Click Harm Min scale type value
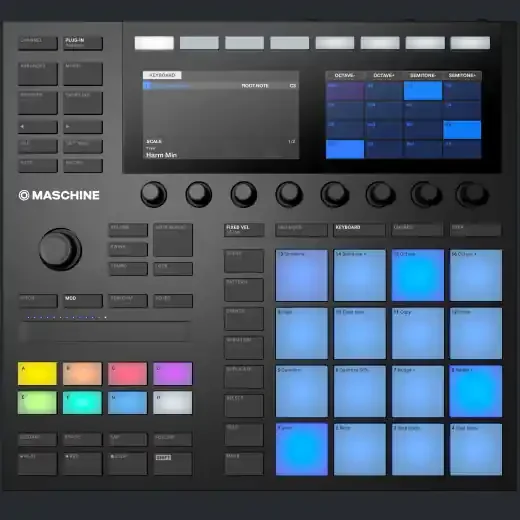This screenshot has height=520, width=520. (161, 155)
